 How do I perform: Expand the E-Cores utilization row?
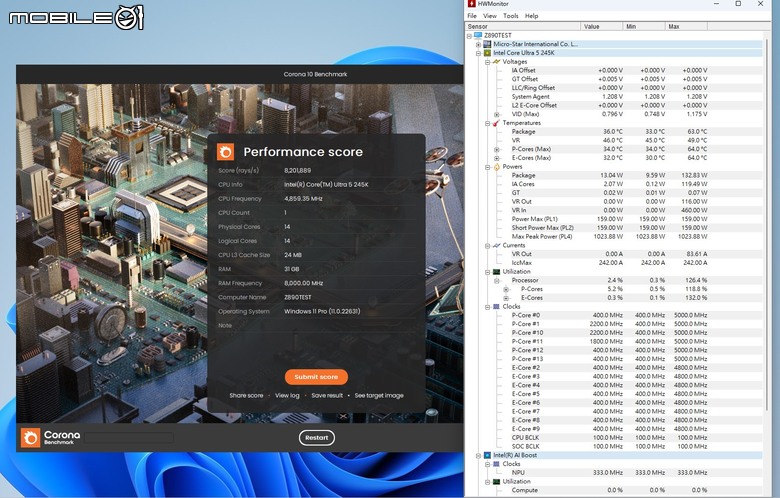506,298
